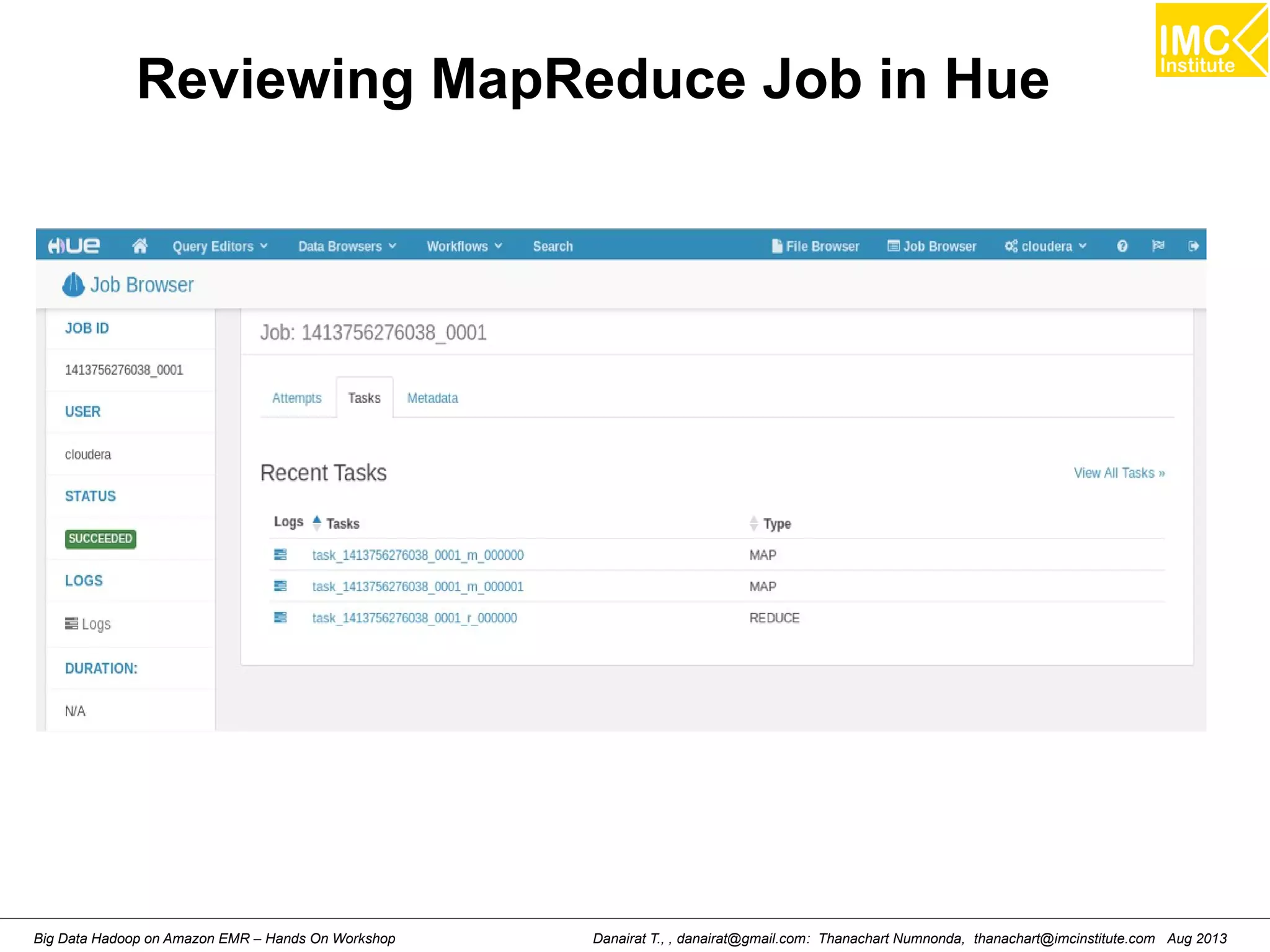Switch to the Attempts tab

click(x=297, y=398)
